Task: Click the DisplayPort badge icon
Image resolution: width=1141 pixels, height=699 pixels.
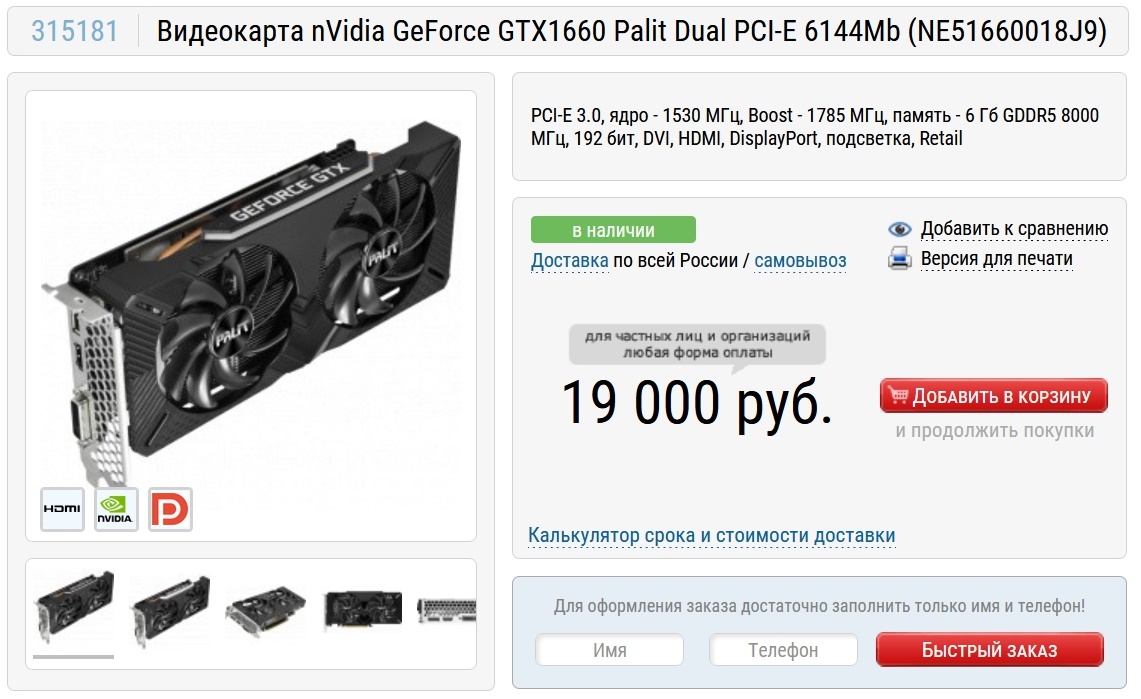Action: point(170,509)
